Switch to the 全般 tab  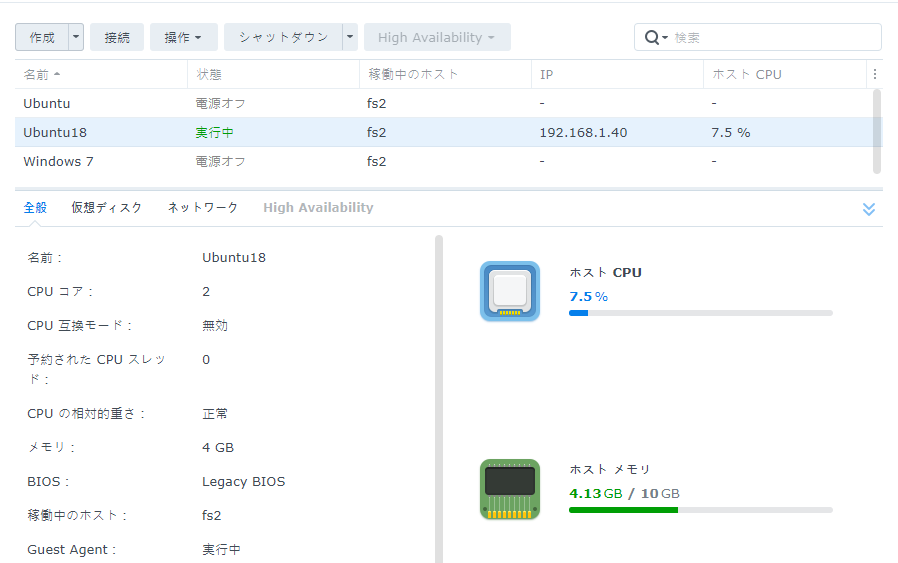(35, 208)
